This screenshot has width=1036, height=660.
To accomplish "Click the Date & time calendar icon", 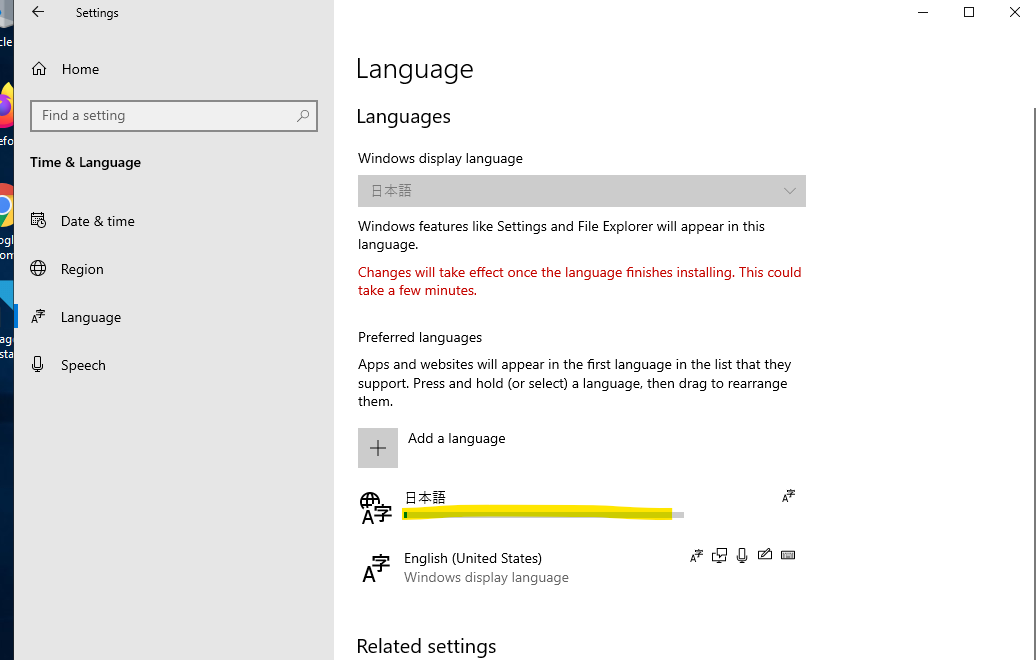I will (x=38, y=220).
